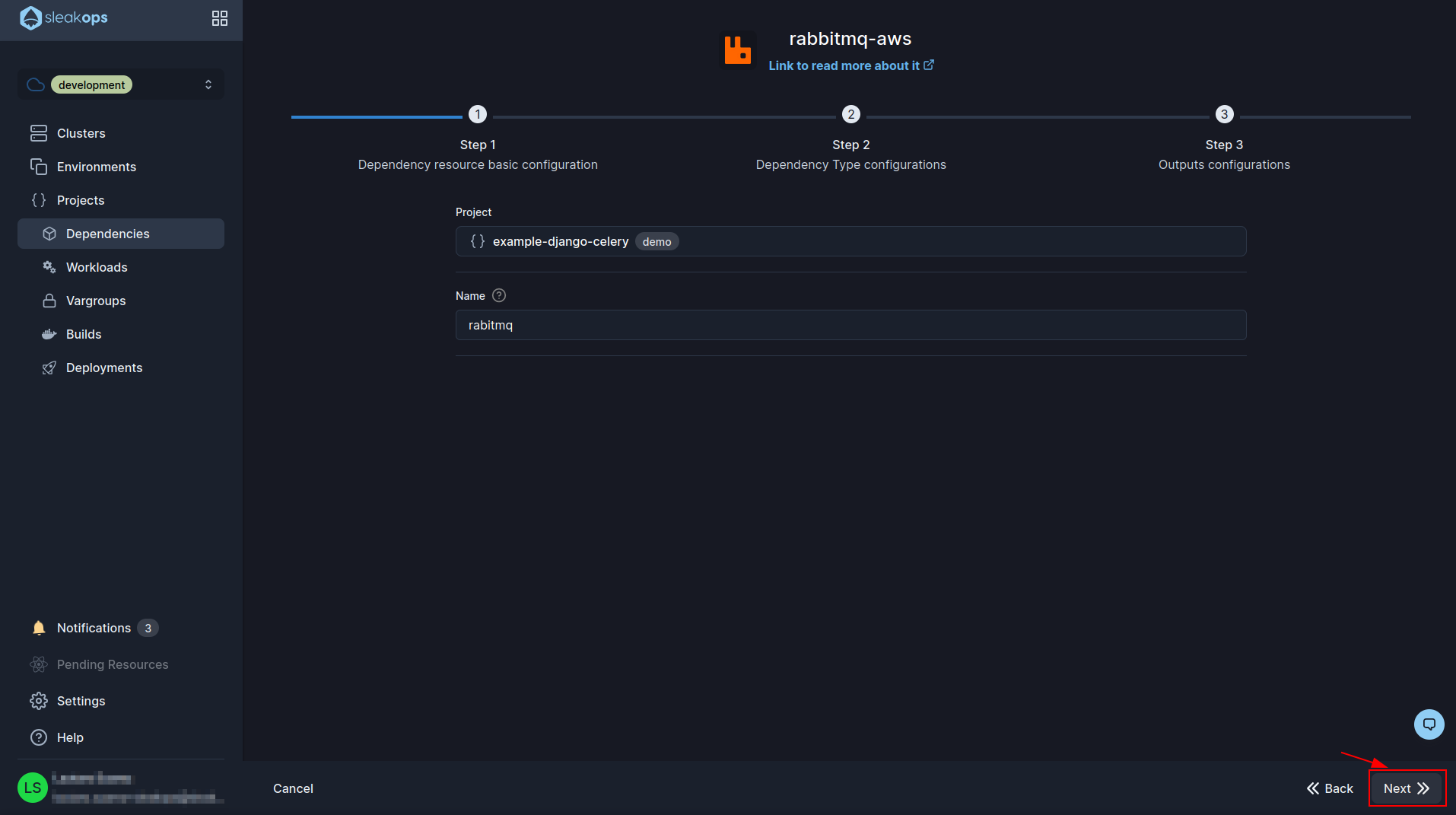Click the cloud icon beside development
The height and width of the screenshot is (815, 1456).
(x=36, y=84)
